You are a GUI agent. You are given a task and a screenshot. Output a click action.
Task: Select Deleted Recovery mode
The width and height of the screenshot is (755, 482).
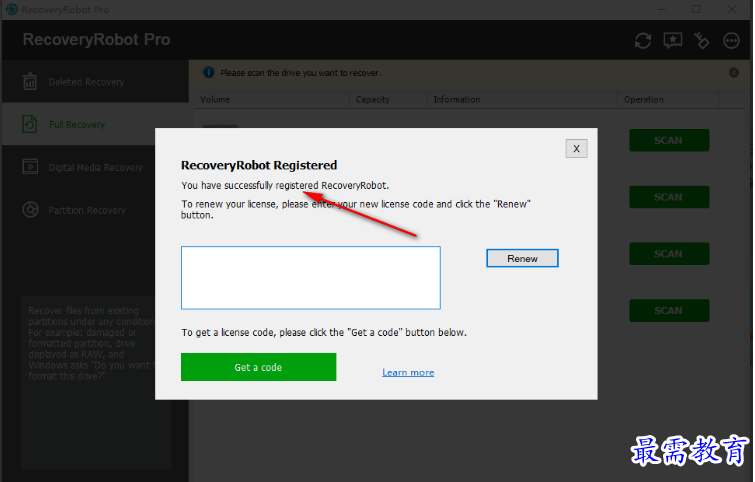[x=95, y=81]
